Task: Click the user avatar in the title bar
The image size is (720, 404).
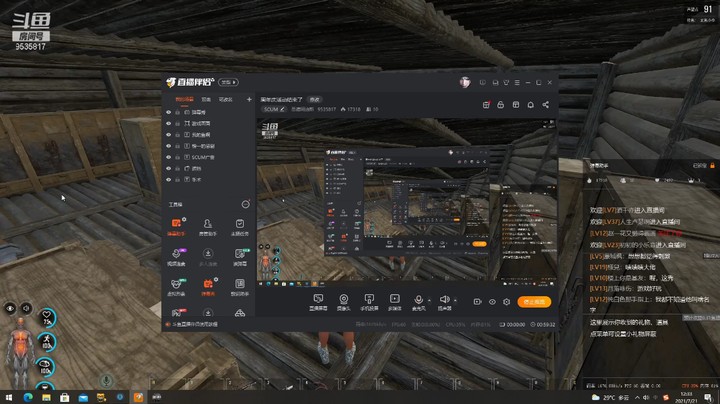Action: [x=465, y=83]
